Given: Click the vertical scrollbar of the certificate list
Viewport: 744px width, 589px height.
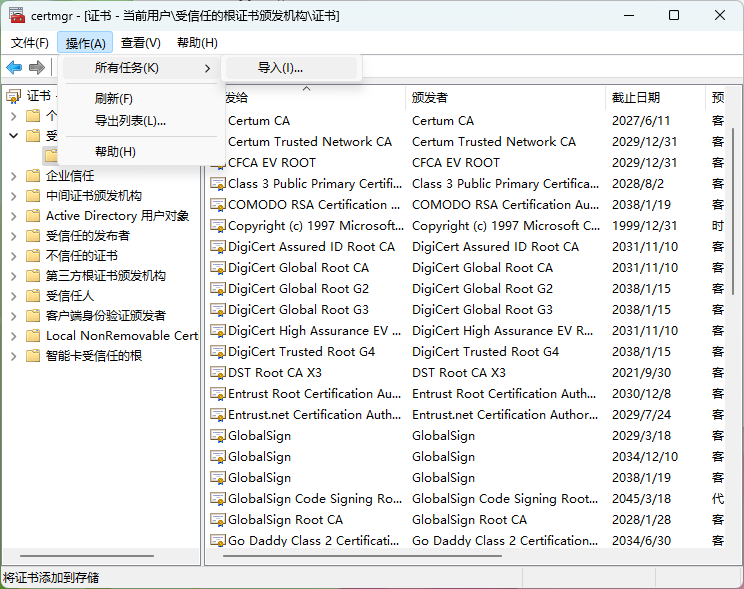Looking at the screenshot, I should point(733,211).
